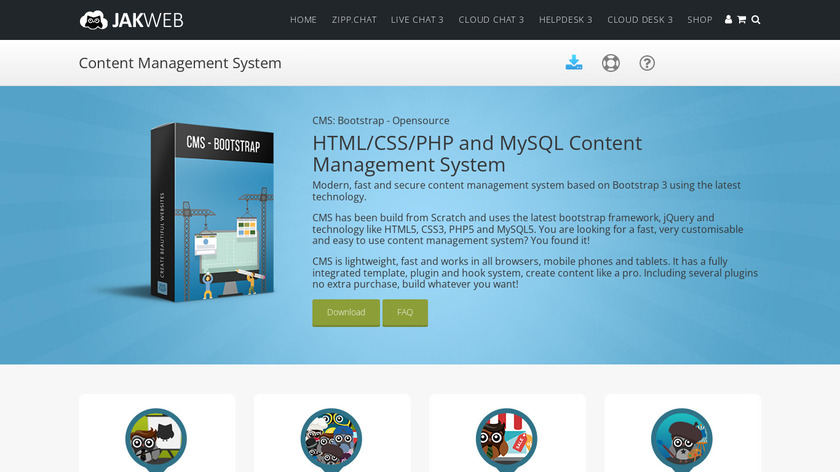Click the group of owls icon
Image resolution: width=840 pixels, height=472 pixels.
point(331,439)
